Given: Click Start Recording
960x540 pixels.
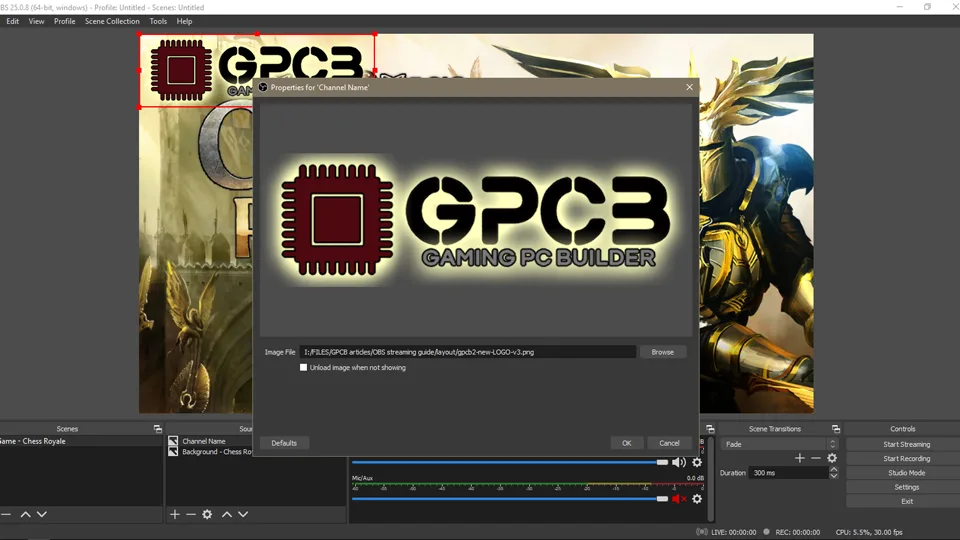Looking at the screenshot, I should pos(906,458).
